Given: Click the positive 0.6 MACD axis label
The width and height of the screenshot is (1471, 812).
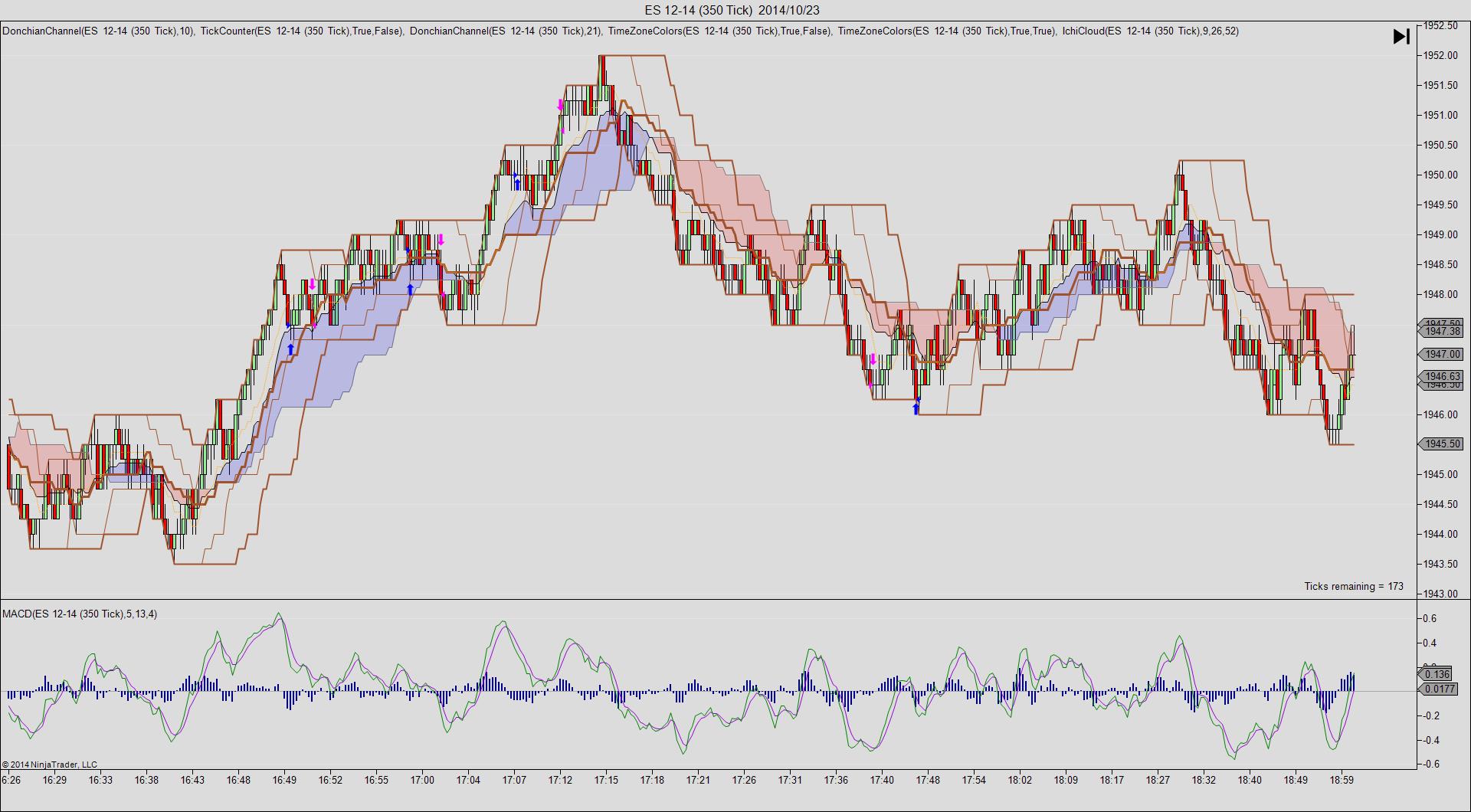Looking at the screenshot, I should pos(1430,618).
